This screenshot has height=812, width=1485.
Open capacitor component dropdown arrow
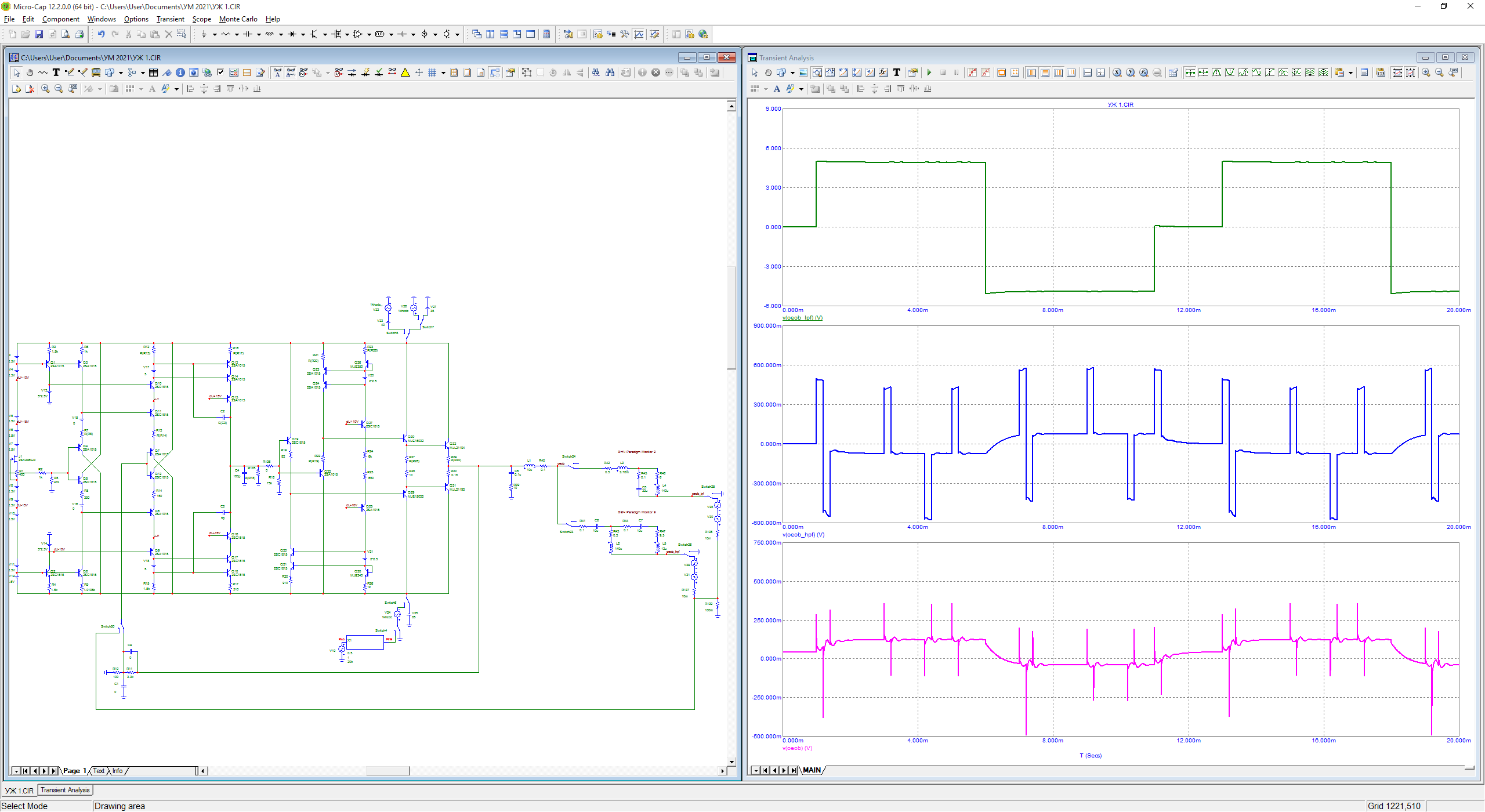[x=259, y=34]
